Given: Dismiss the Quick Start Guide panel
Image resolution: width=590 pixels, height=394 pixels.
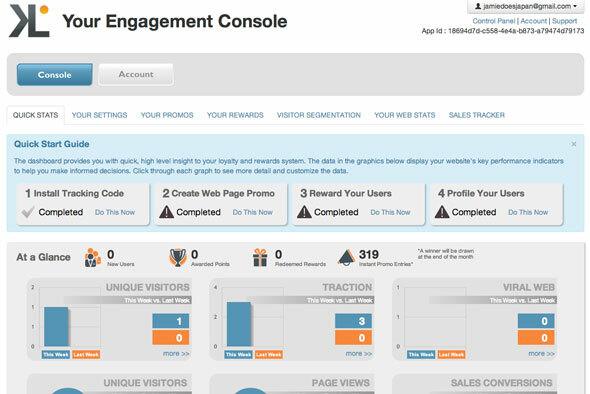Looking at the screenshot, I should [573, 144].
